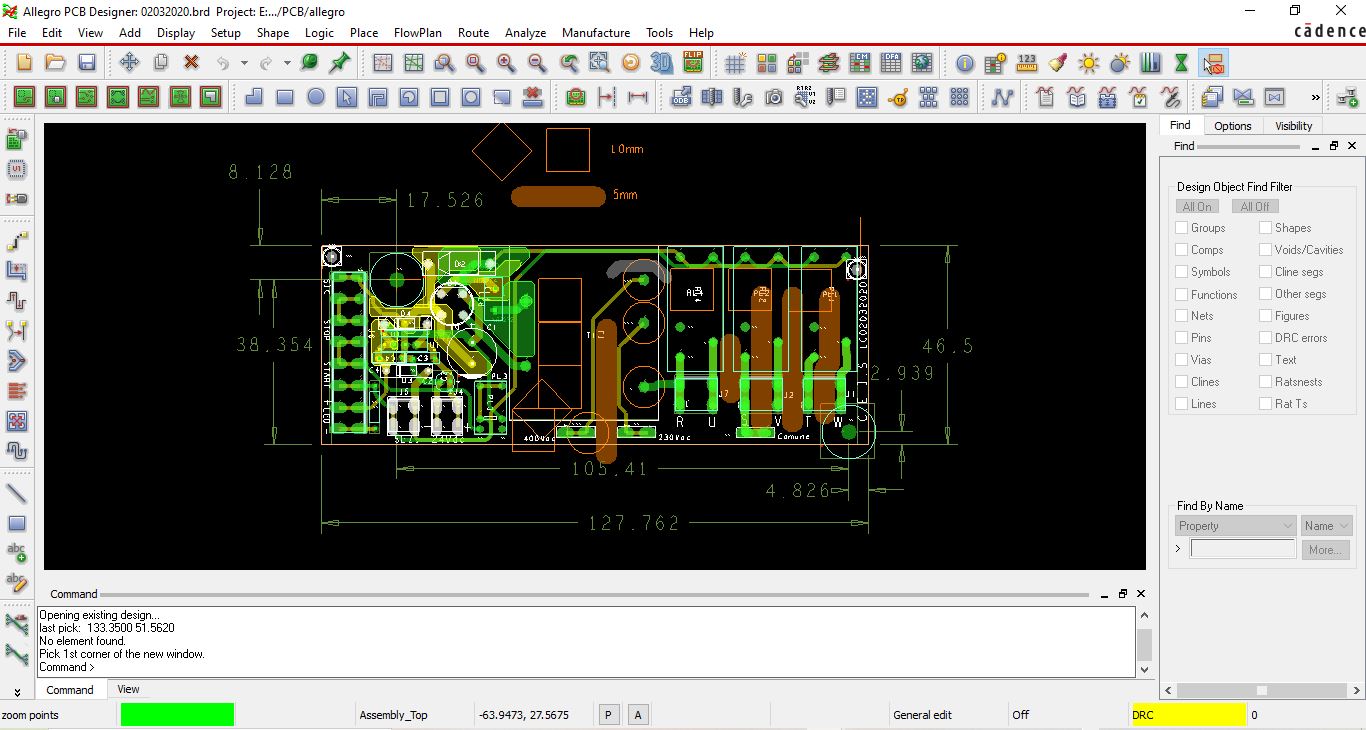Open the FlowPlan menu
Image resolution: width=1366 pixels, height=730 pixels.
pos(418,32)
